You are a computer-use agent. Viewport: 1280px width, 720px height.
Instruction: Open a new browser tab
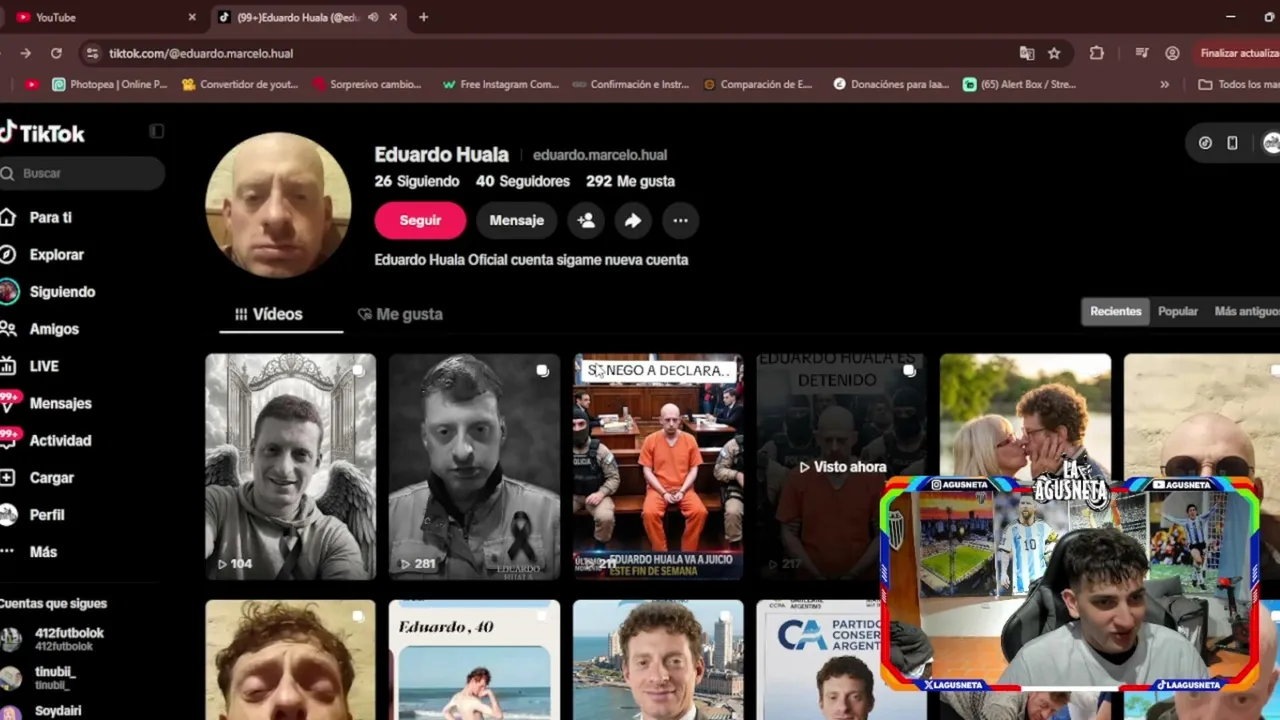[424, 17]
